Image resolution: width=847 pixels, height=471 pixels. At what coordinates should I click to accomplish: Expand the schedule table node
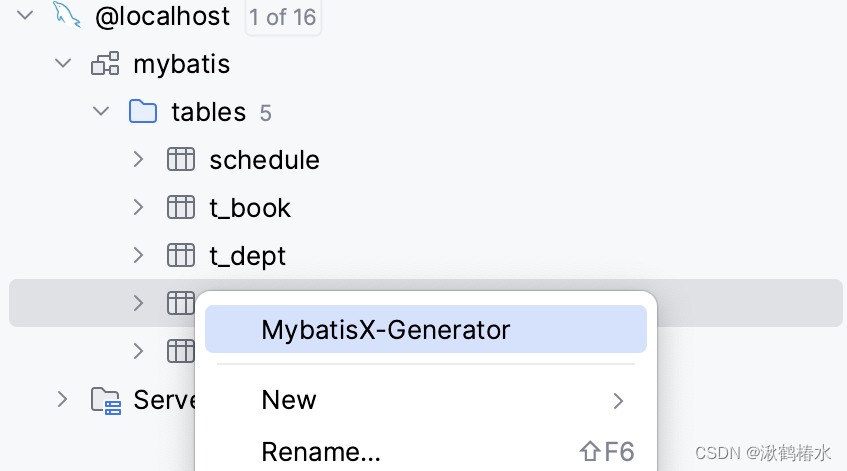pos(139,159)
